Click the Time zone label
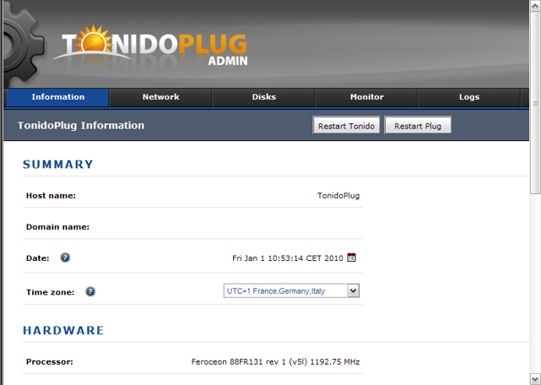541x385 pixels. 50,293
